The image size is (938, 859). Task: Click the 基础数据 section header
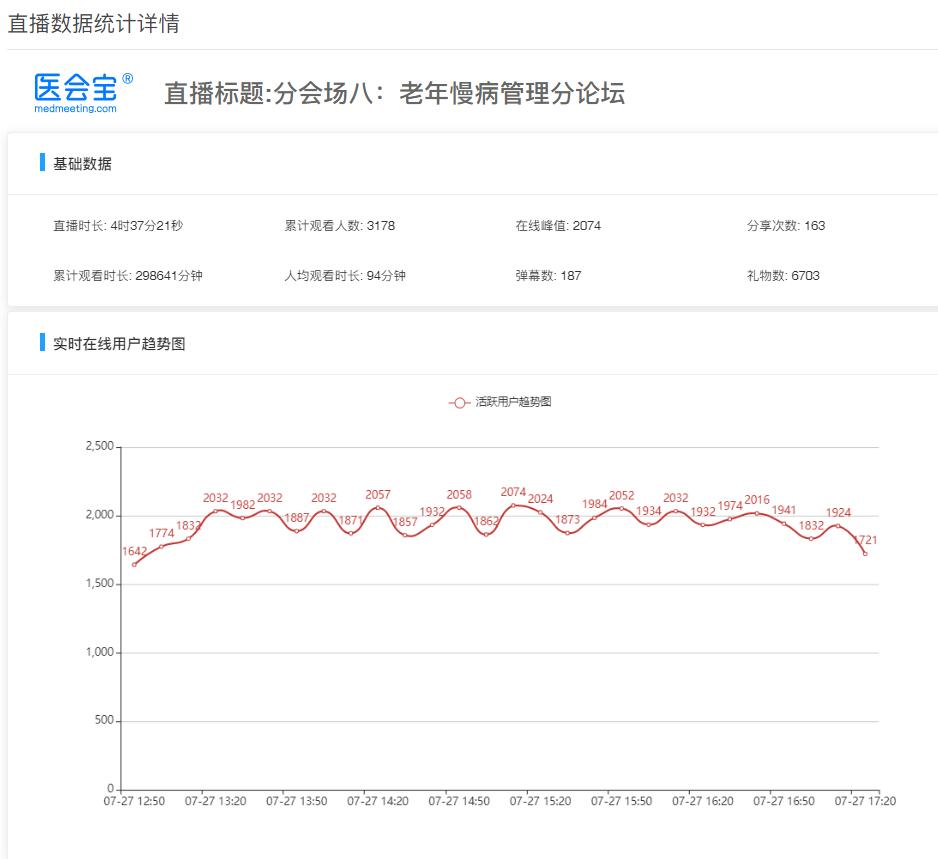[82, 163]
